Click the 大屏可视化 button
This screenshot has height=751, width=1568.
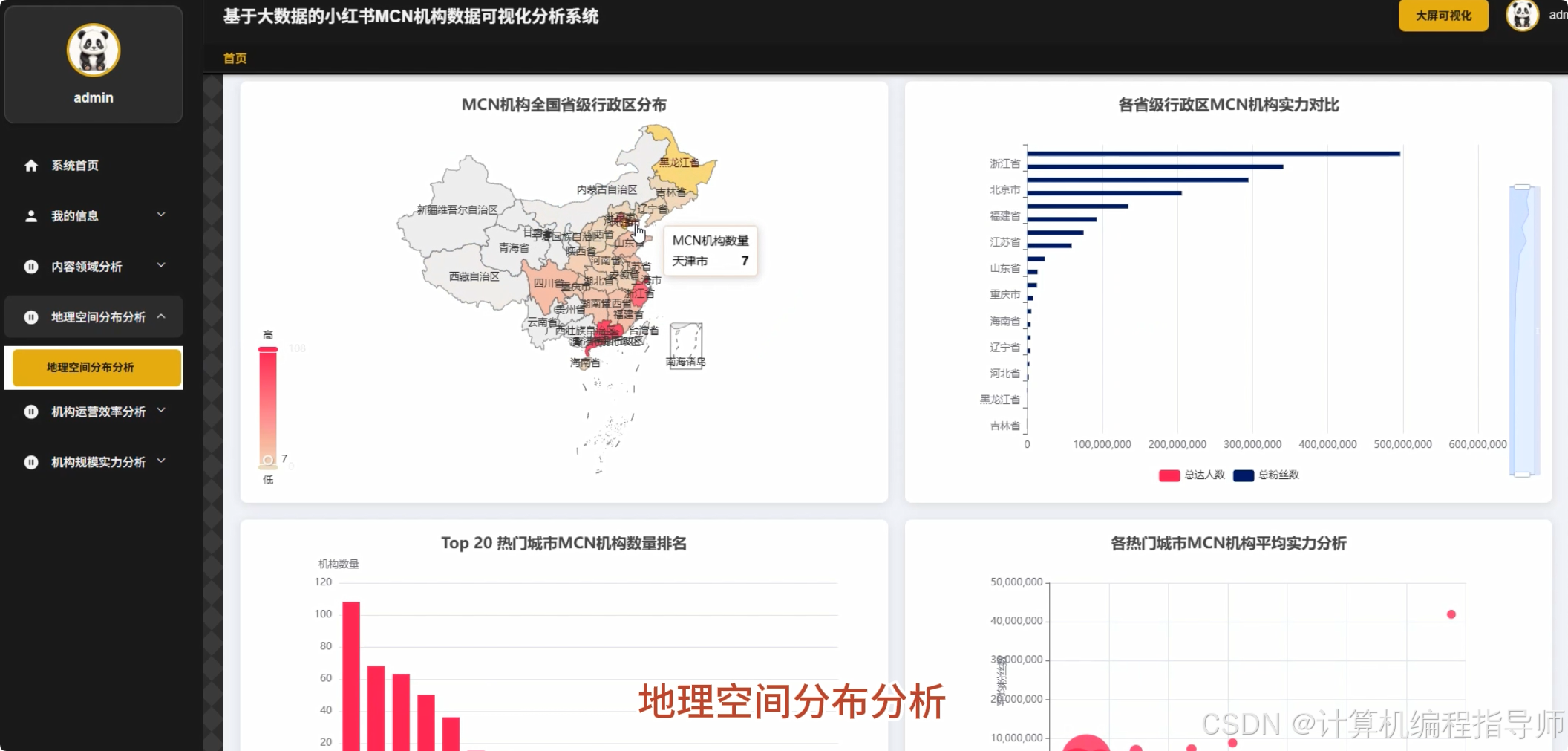1443,16
